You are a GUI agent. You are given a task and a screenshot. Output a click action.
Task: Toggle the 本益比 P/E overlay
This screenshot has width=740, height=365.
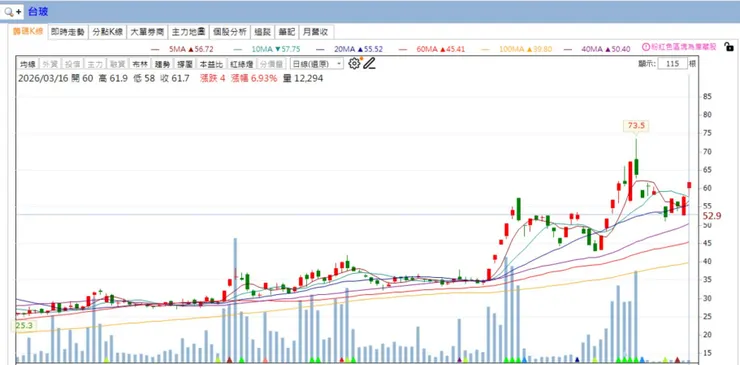pos(210,64)
